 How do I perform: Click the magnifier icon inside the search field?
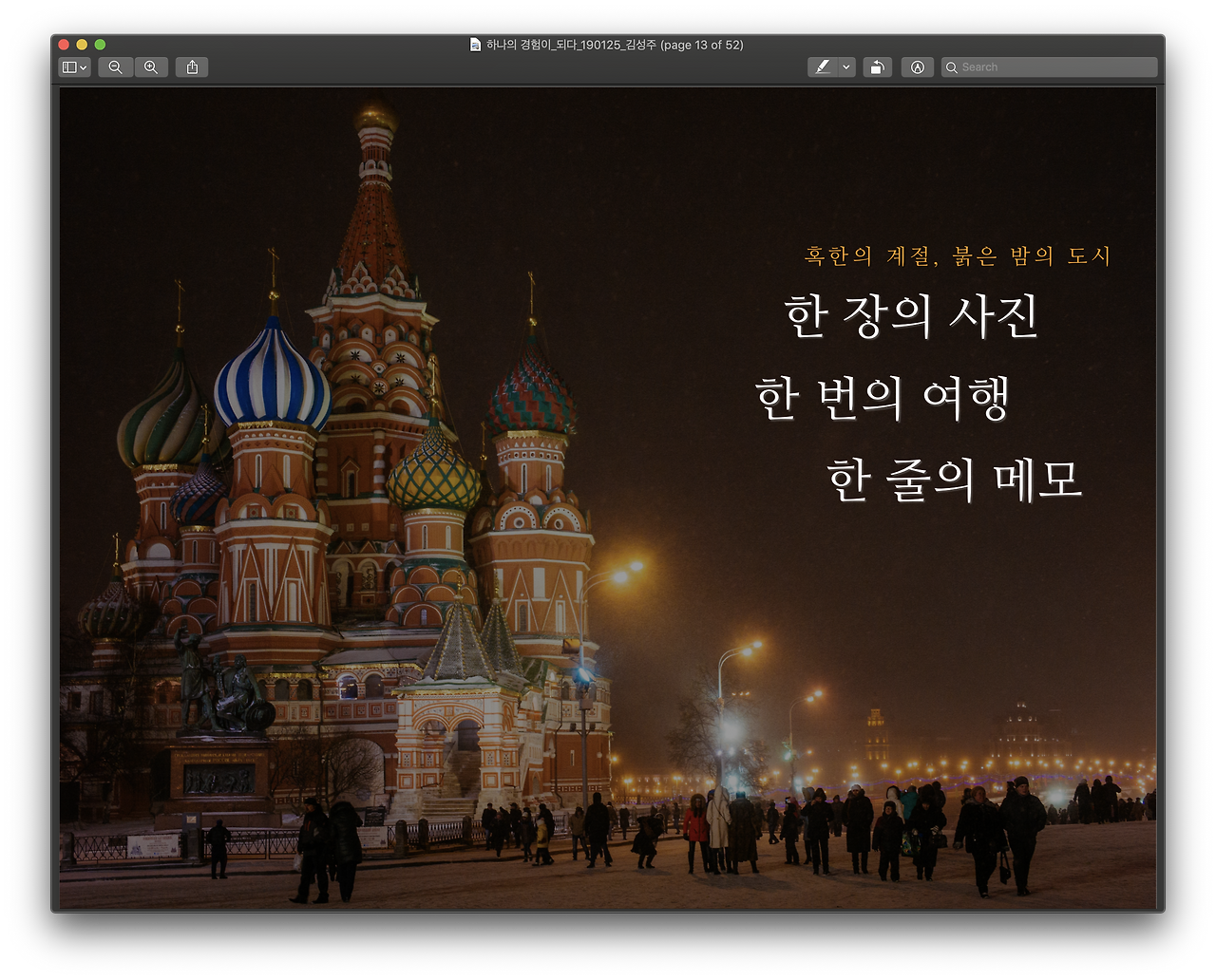pyautogui.click(x=952, y=66)
